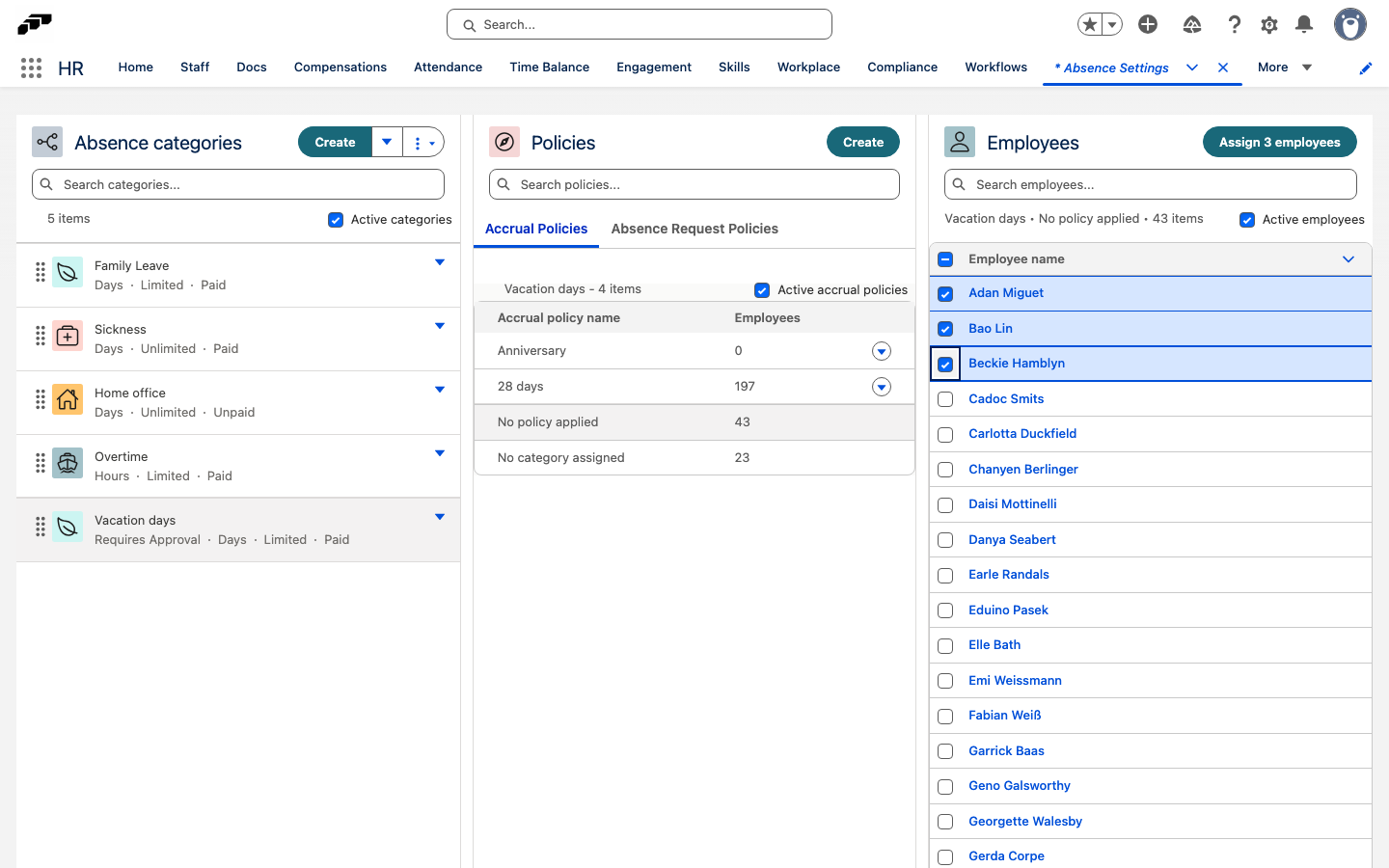1389x868 pixels.
Task: Open the Employee name column sort chevron
Action: [x=1348, y=259]
